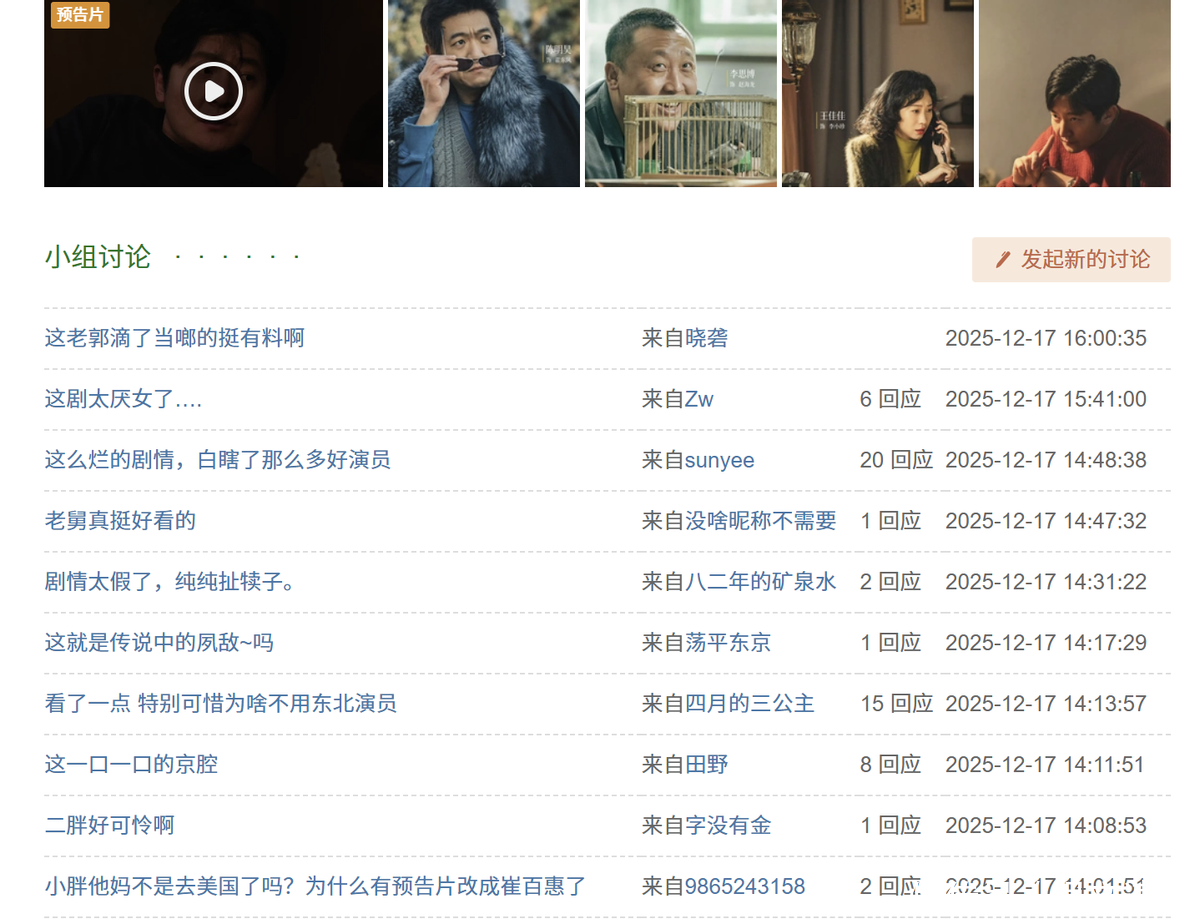Open topic 这么烂的剧情，白瞎了那么多好演员

click(217, 460)
